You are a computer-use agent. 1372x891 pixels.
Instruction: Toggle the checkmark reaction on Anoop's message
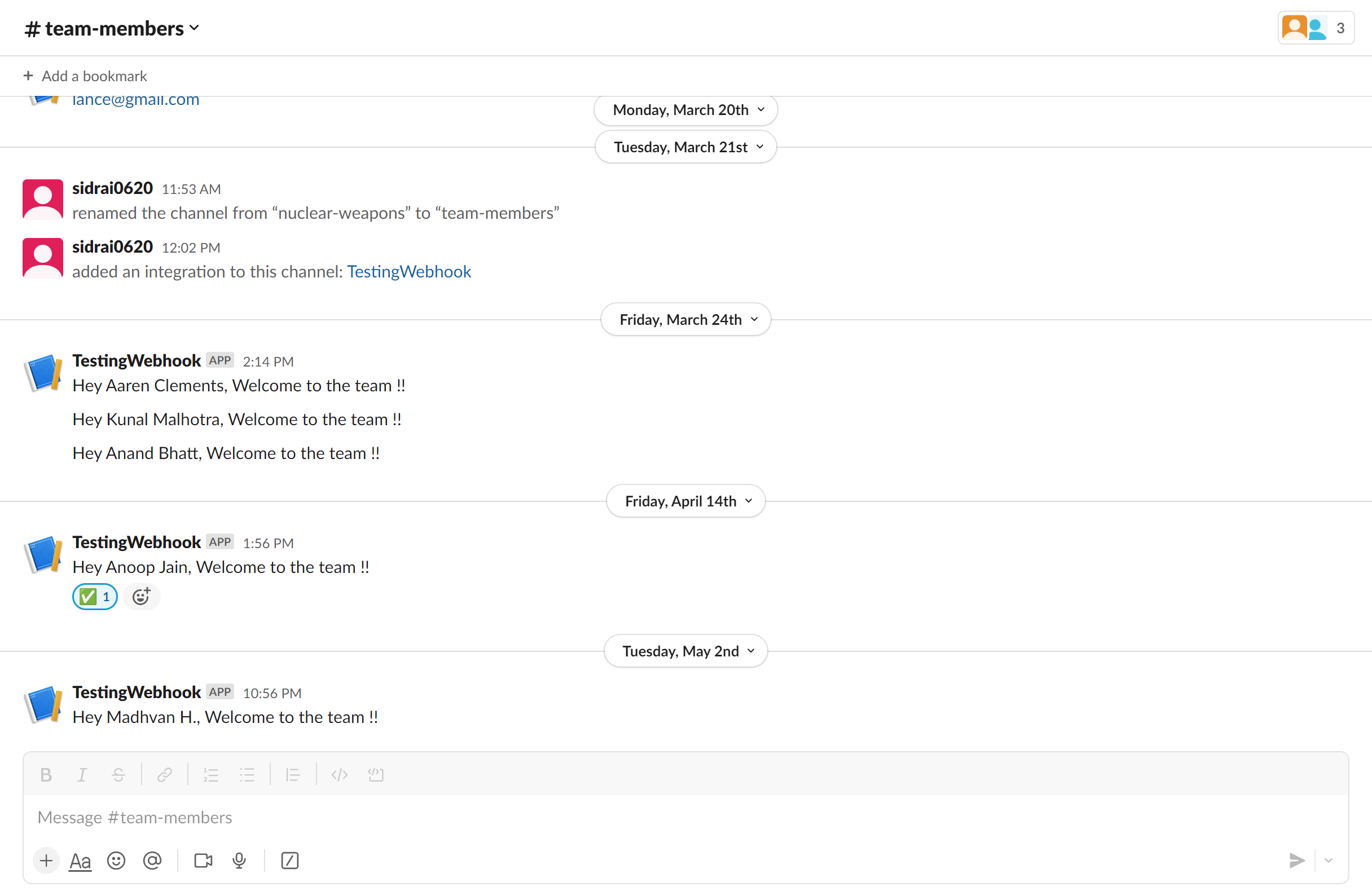[x=95, y=597]
